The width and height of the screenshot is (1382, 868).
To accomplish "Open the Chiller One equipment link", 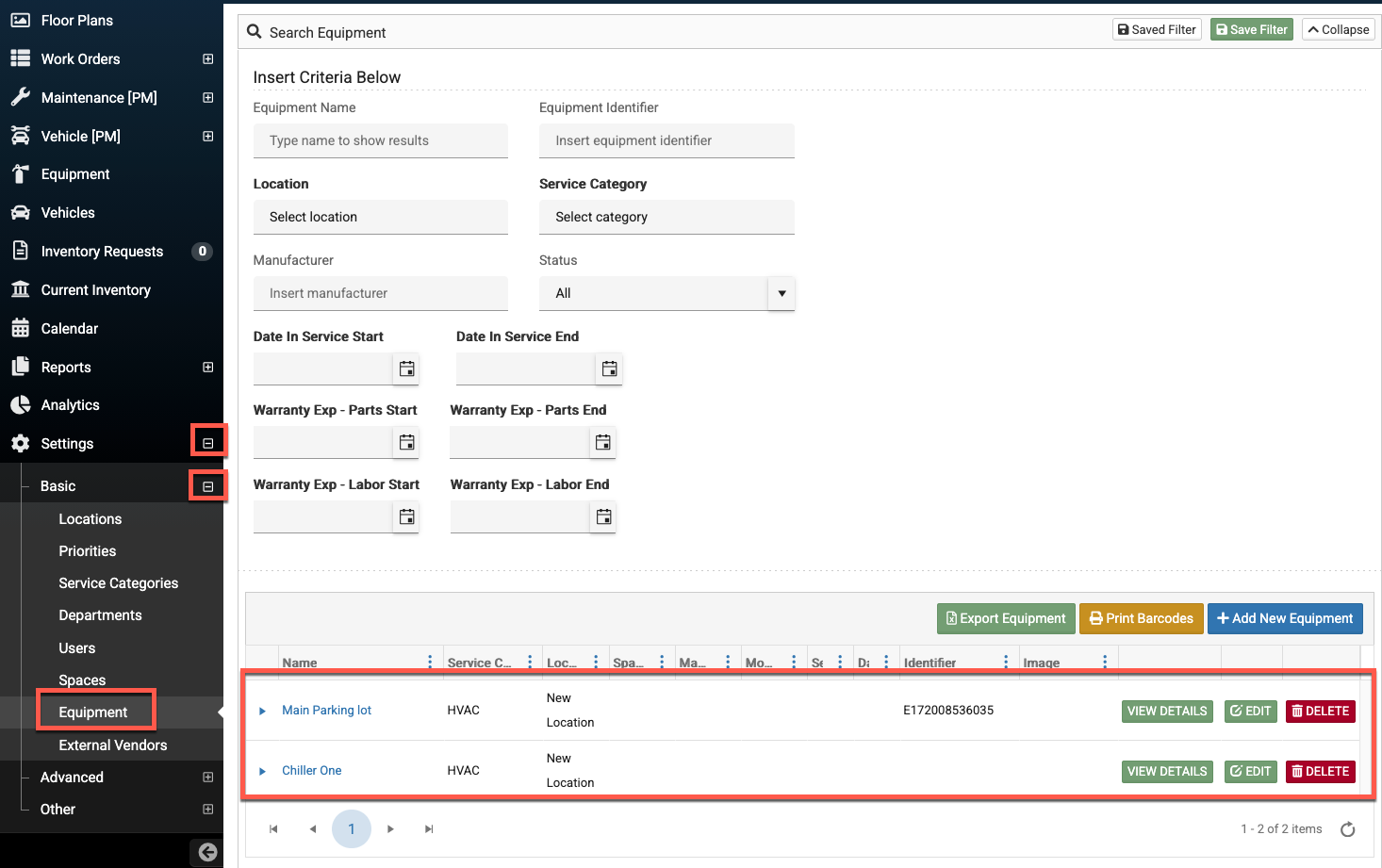I will coord(311,771).
